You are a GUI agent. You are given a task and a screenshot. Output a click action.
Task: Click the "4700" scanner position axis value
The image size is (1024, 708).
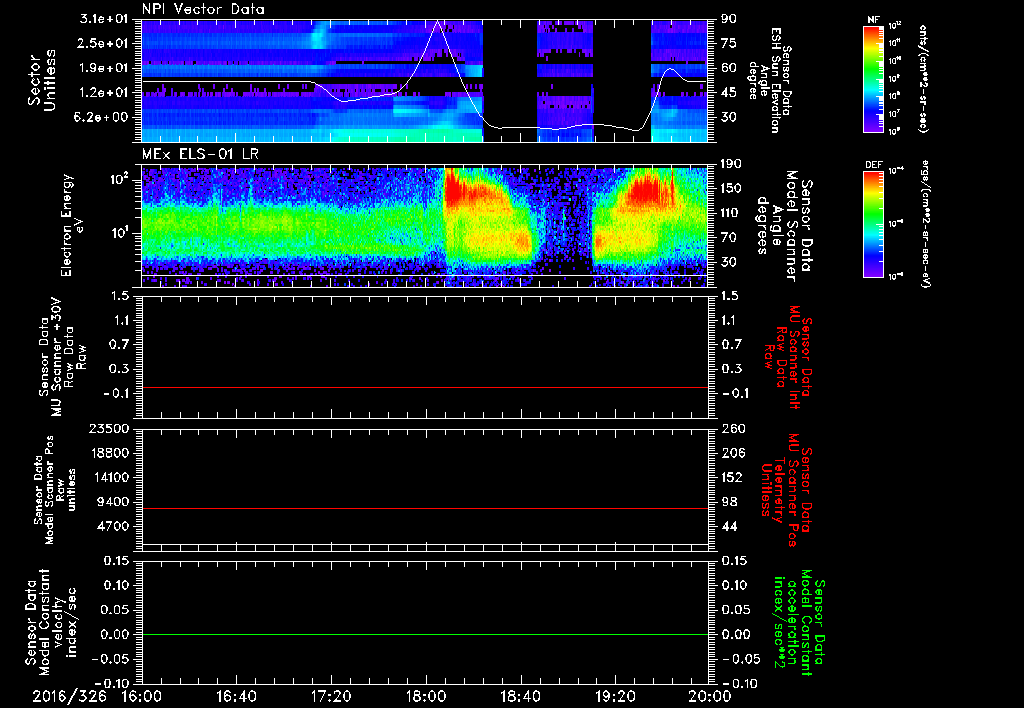(x=112, y=526)
